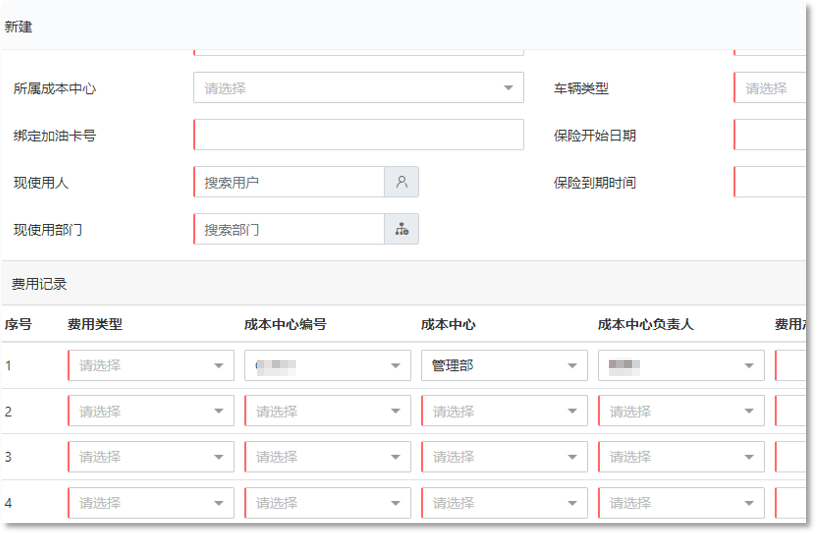Open row 2 成本中心 dropdown
Screen dimensions: 818x534
coord(504,411)
